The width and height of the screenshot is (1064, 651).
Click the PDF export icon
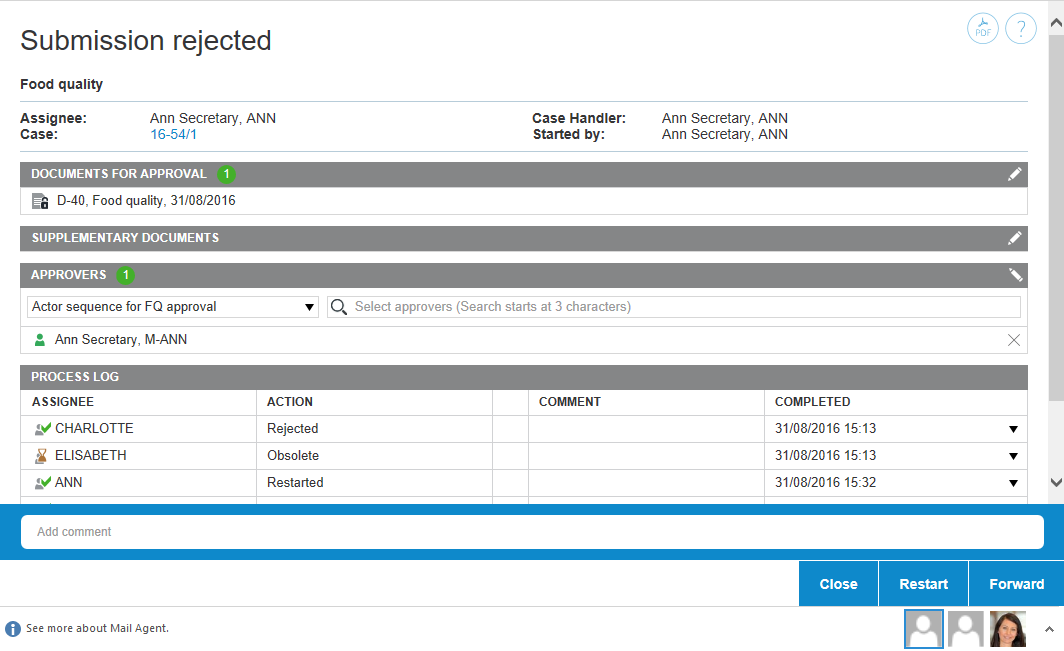(x=983, y=29)
